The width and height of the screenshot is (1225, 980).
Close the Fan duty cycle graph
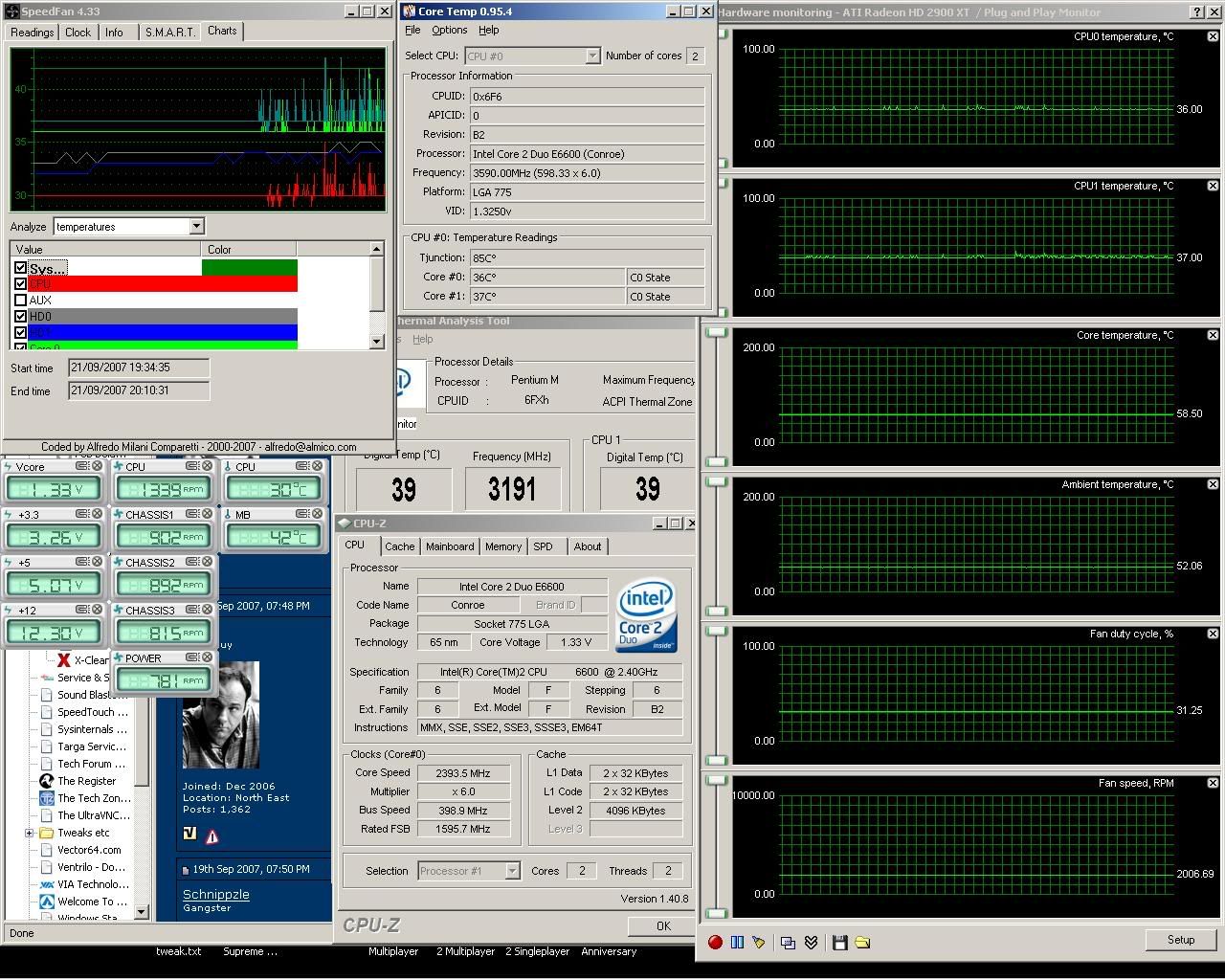pos(1213,634)
